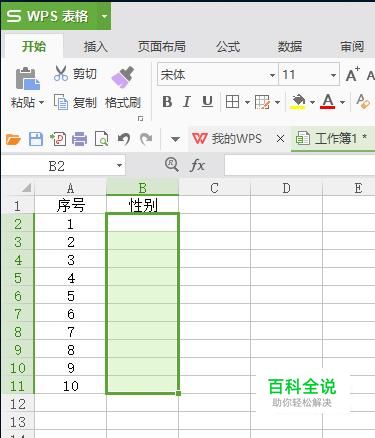This screenshot has height=438, width=375.
Task: Switch to the 插入 ribbon tab
Action: pyautogui.click(x=95, y=46)
